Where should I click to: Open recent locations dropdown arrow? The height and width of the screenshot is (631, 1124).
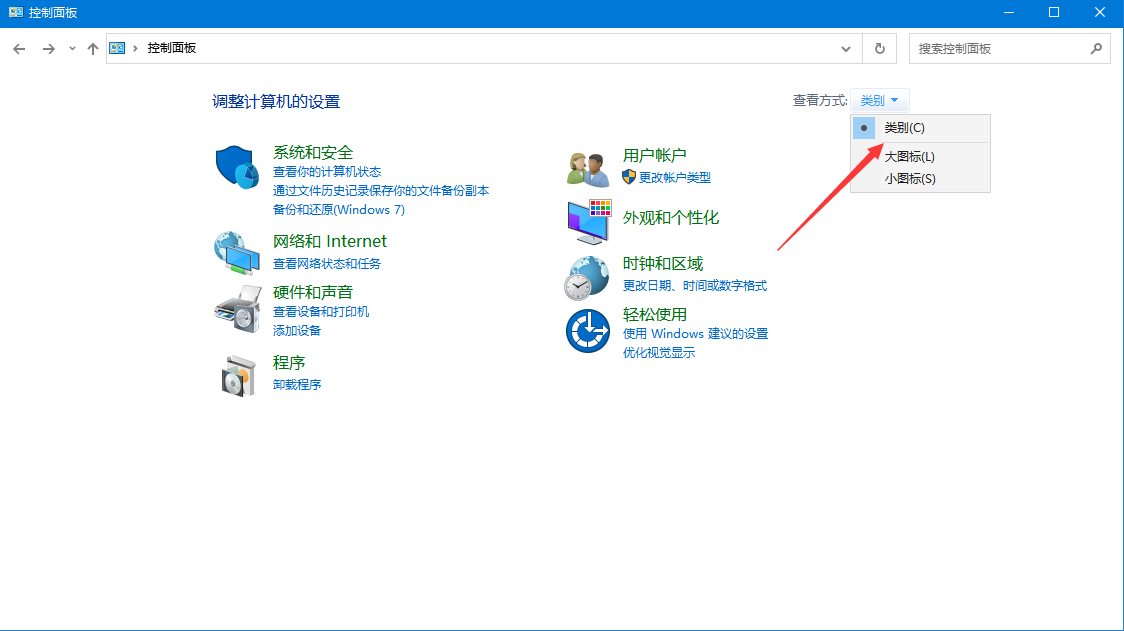[72, 49]
